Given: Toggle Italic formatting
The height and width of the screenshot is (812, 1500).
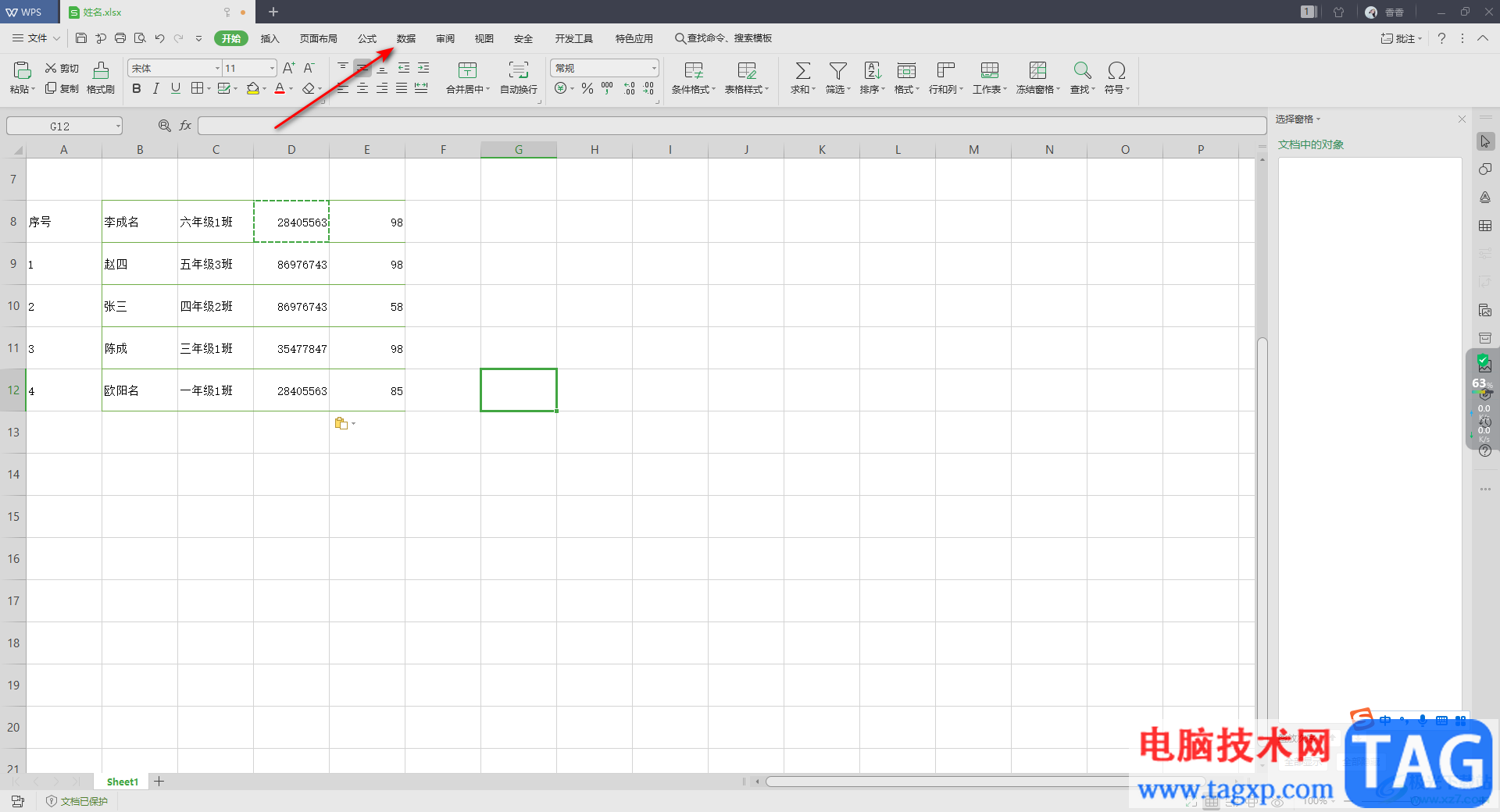Looking at the screenshot, I should 156,88.
